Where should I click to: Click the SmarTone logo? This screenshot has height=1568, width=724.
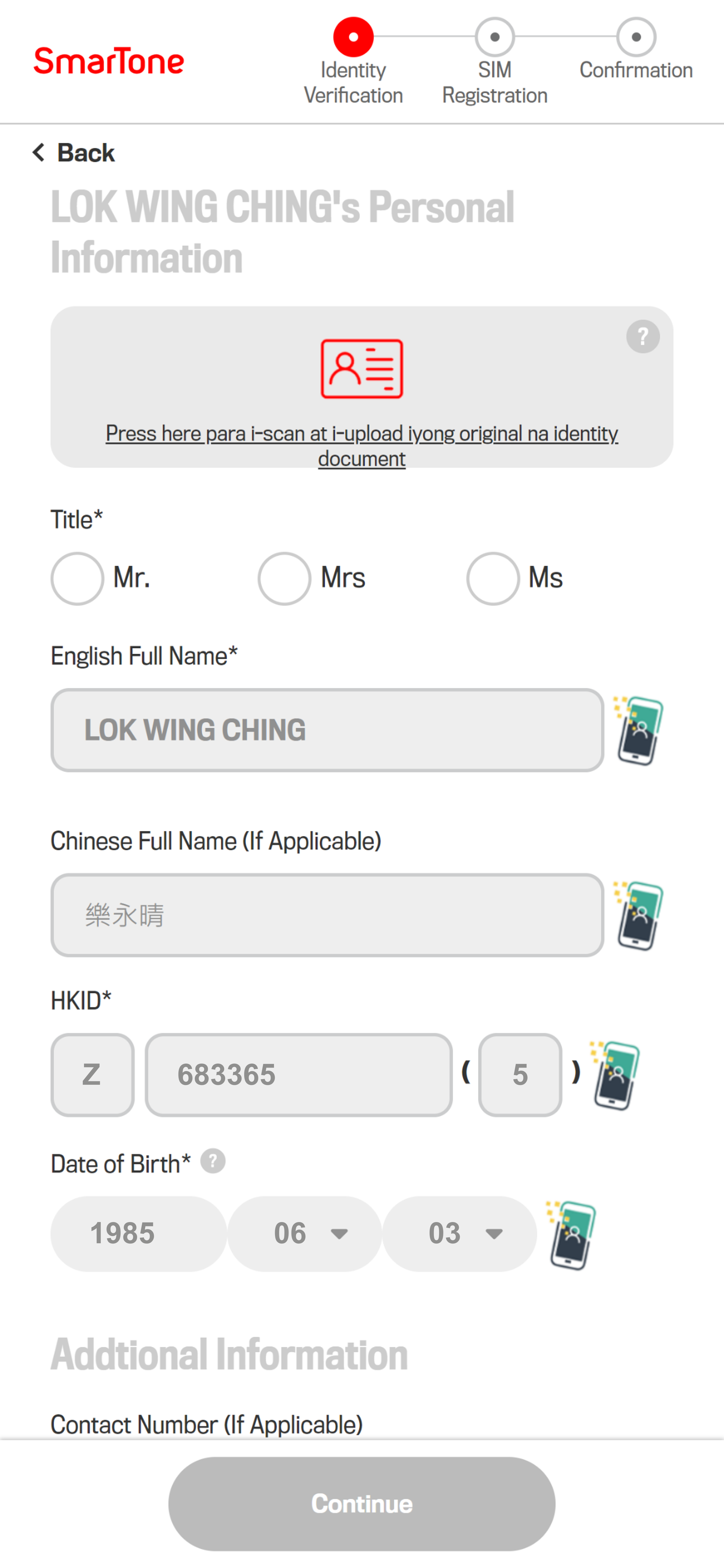[x=108, y=61]
